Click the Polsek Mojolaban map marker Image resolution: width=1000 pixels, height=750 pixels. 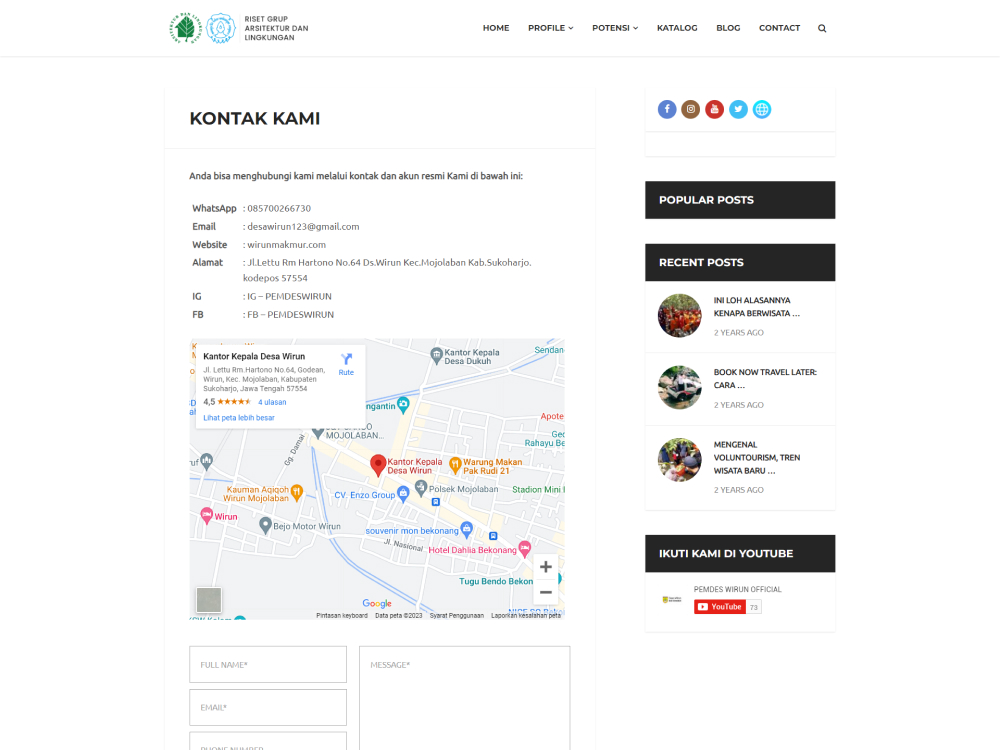click(x=421, y=489)
